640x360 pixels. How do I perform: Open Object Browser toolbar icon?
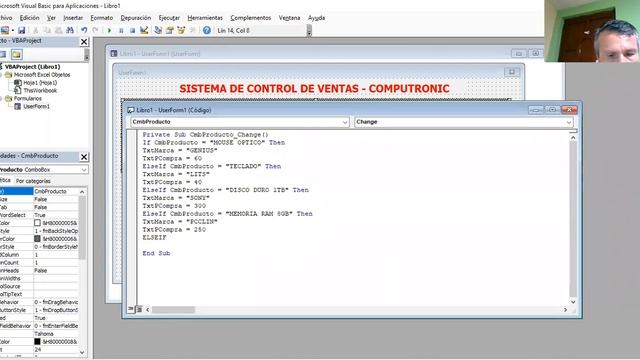click(181, 30)
